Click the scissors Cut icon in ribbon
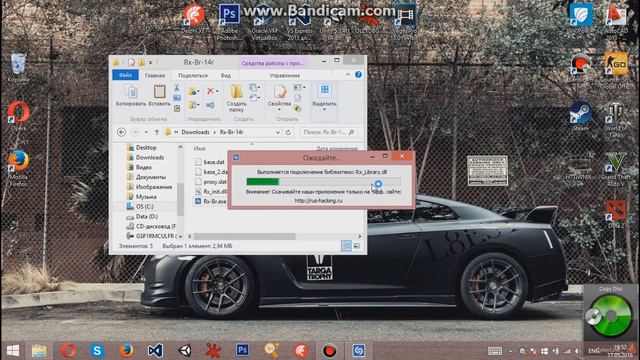The height and width of the screenshot is (360, 640). (177, 88)
